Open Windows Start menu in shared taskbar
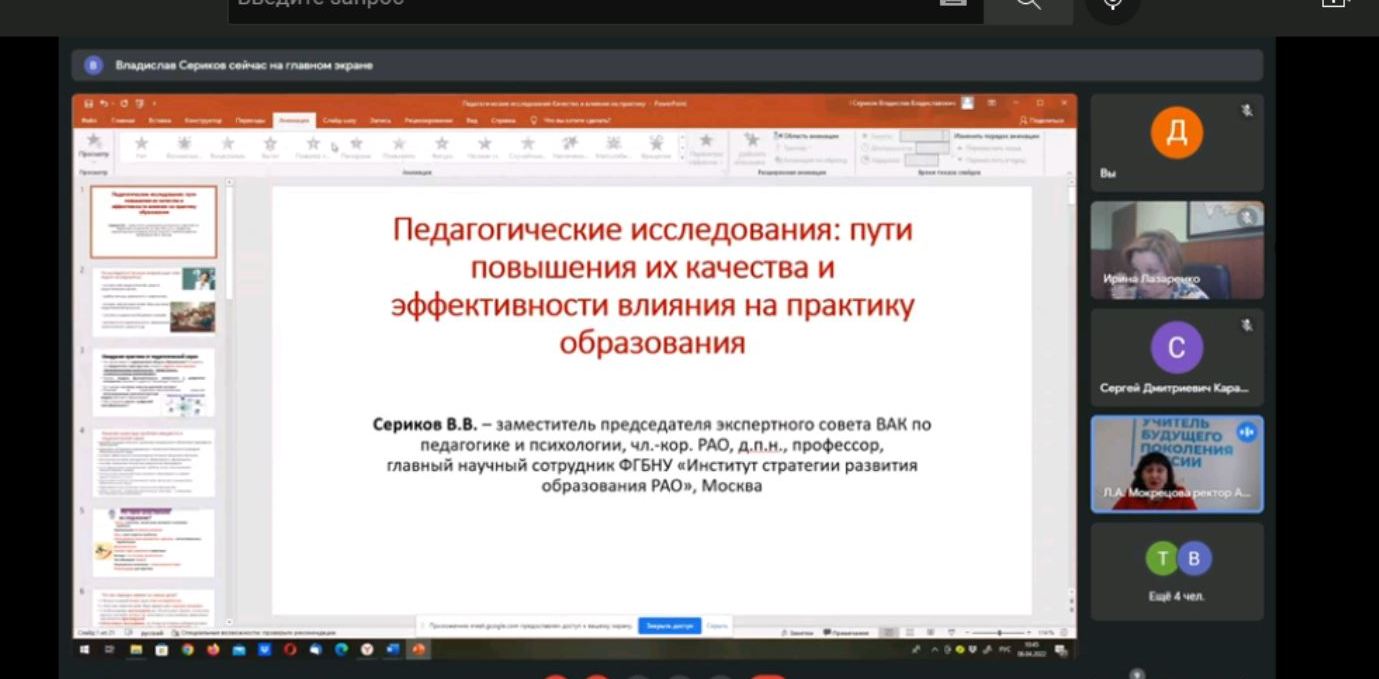The width and height of the screenshot is (1379, 679). pyautogui.click(x=84, y=649)
